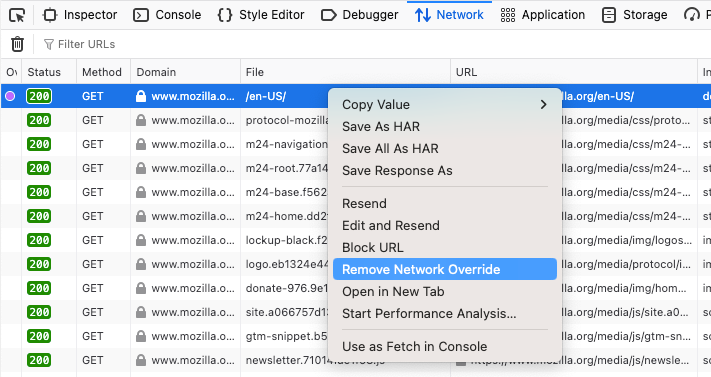
Task: Click domain cell in donate-976 row
Action: (x=185, y=288)
